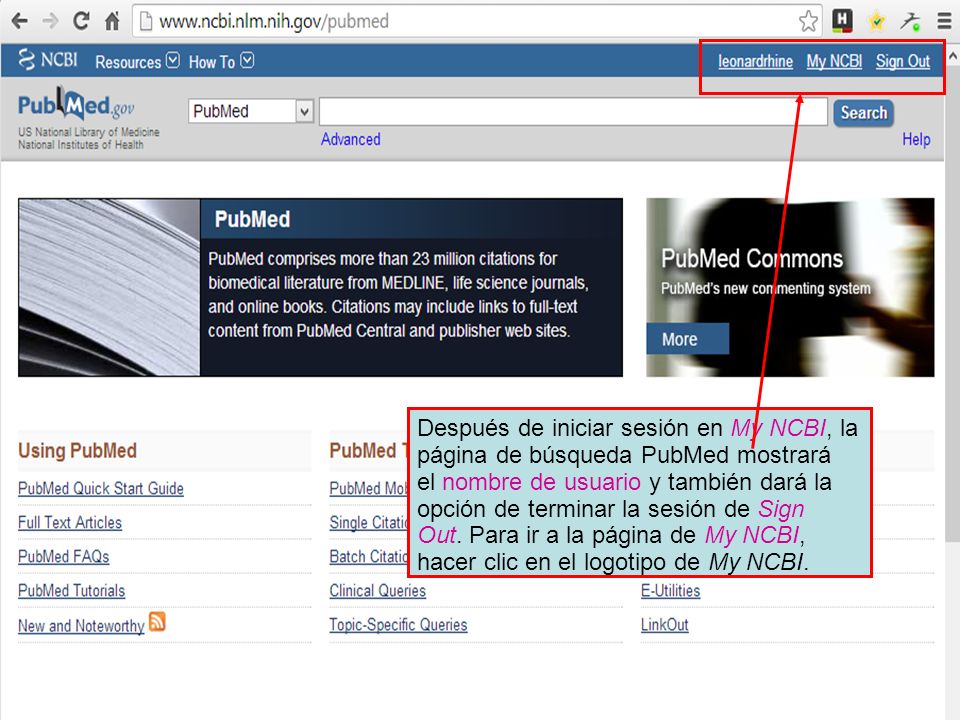Viewport: 960px width, 720px height.
Task: Click Sign Out
Action: 902,61
